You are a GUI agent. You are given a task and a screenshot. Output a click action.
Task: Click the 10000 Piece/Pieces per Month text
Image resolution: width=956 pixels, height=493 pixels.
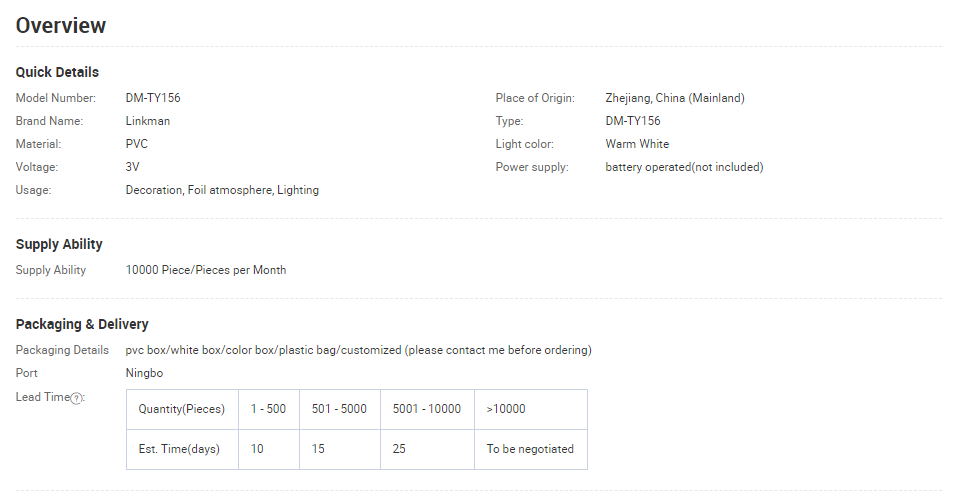pos(206,270)
